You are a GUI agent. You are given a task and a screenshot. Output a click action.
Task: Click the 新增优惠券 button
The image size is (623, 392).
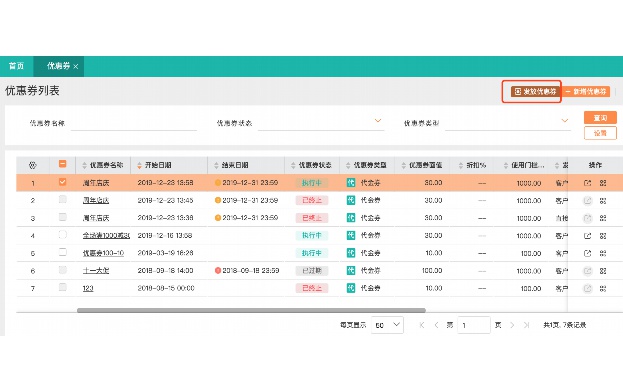586,91
